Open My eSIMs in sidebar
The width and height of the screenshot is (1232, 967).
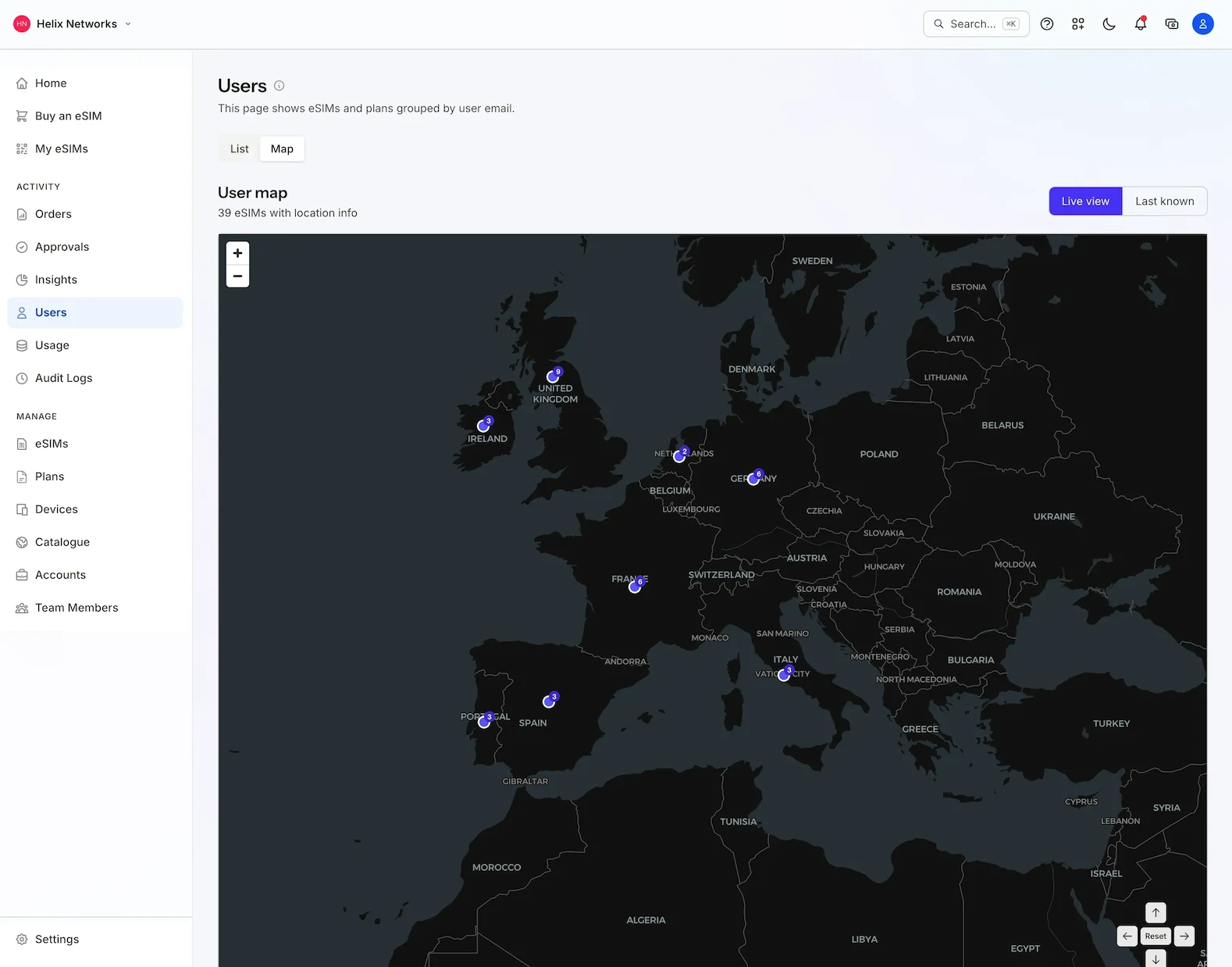click(94, 149)
